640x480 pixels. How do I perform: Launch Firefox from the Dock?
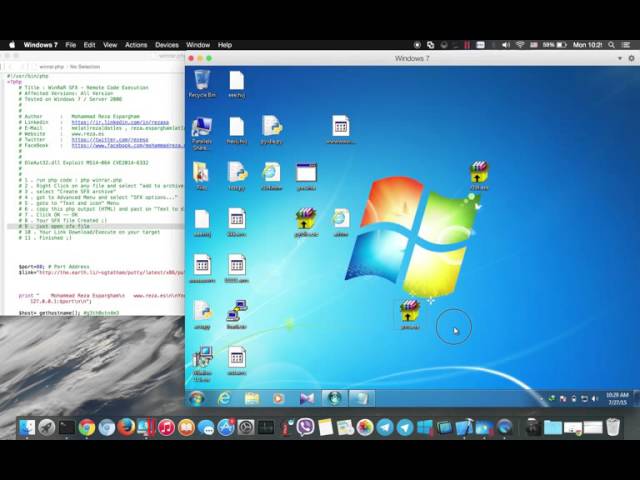coord(127,427)
